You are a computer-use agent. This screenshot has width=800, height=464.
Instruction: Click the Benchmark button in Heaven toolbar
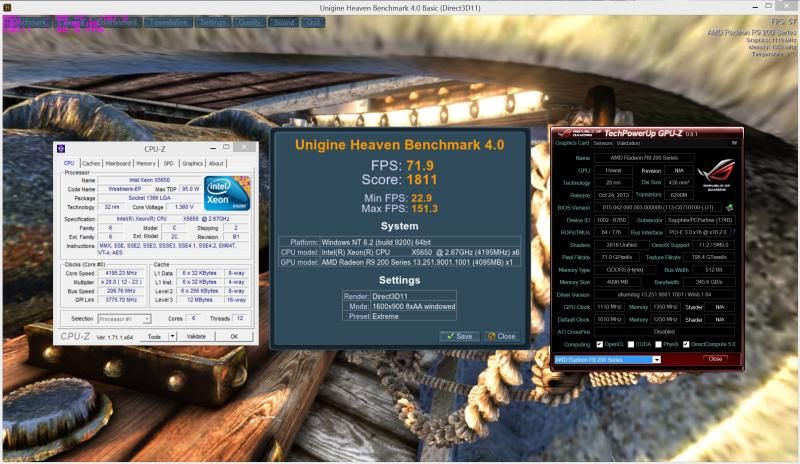click(x=27, y=22)
